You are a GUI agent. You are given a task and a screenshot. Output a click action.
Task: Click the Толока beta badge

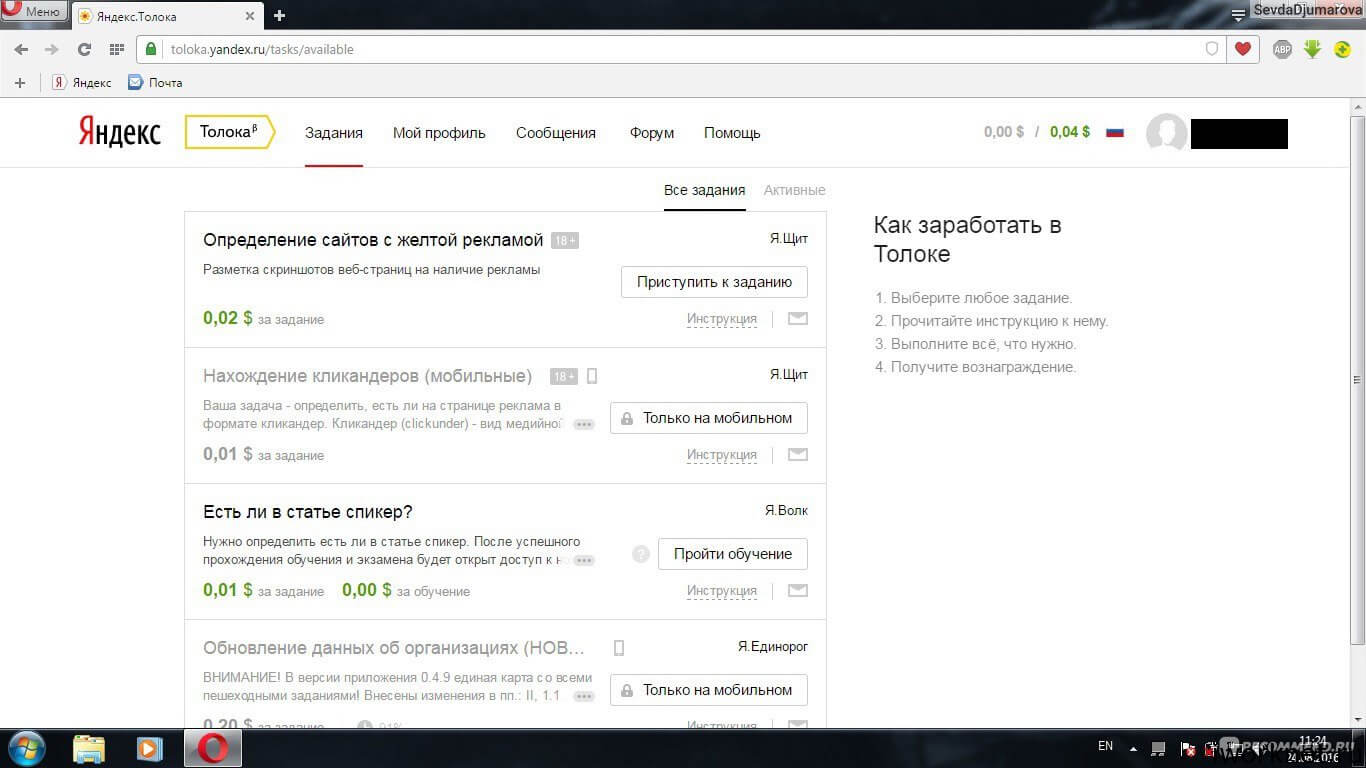tap(229, 132)
